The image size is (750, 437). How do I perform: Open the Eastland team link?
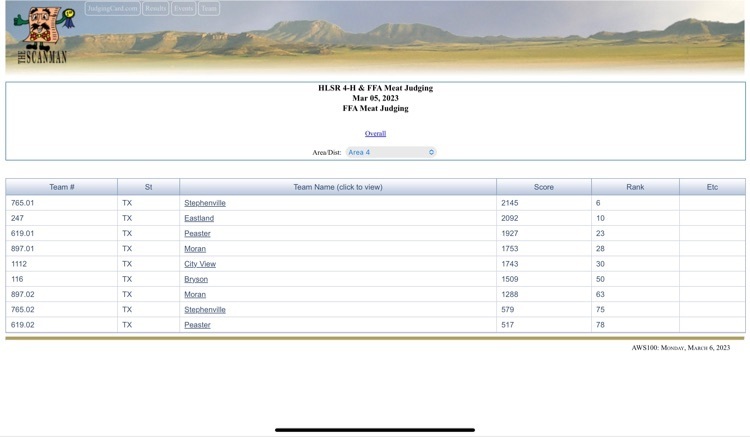(x=199, y=218)
